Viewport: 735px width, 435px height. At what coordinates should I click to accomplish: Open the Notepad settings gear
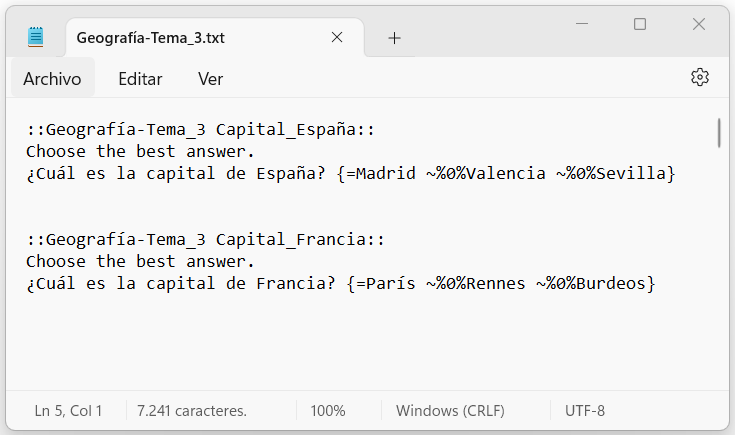pyautogui.click(x=699, y=78)
